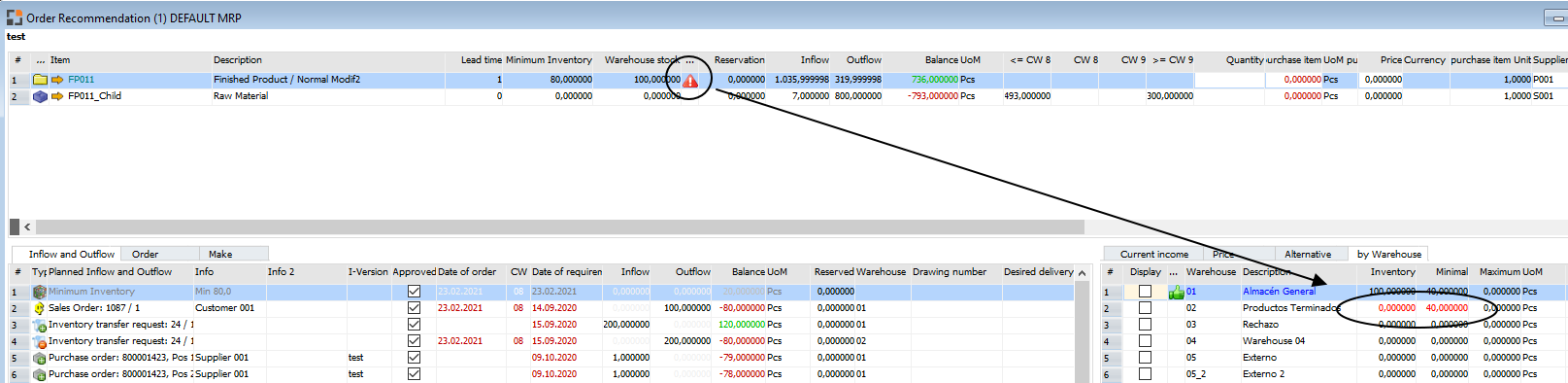Click the orange arrow link next to FP011_Child
The height and width of the screenshot is (383, 1568).
tap(57, 96)
